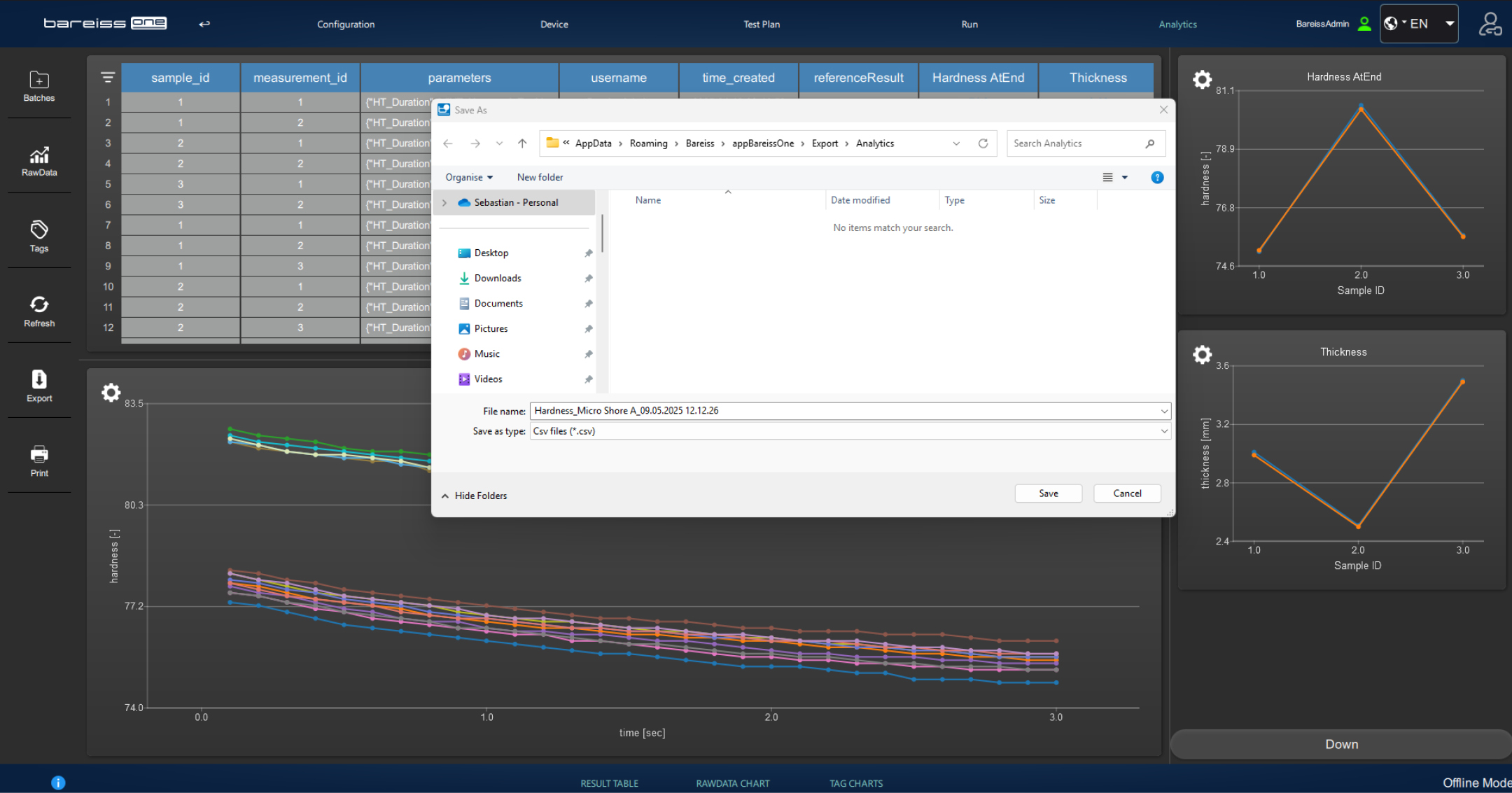
Task: Switch to RAWDATA CHART tab
Action: click(733, 783)
